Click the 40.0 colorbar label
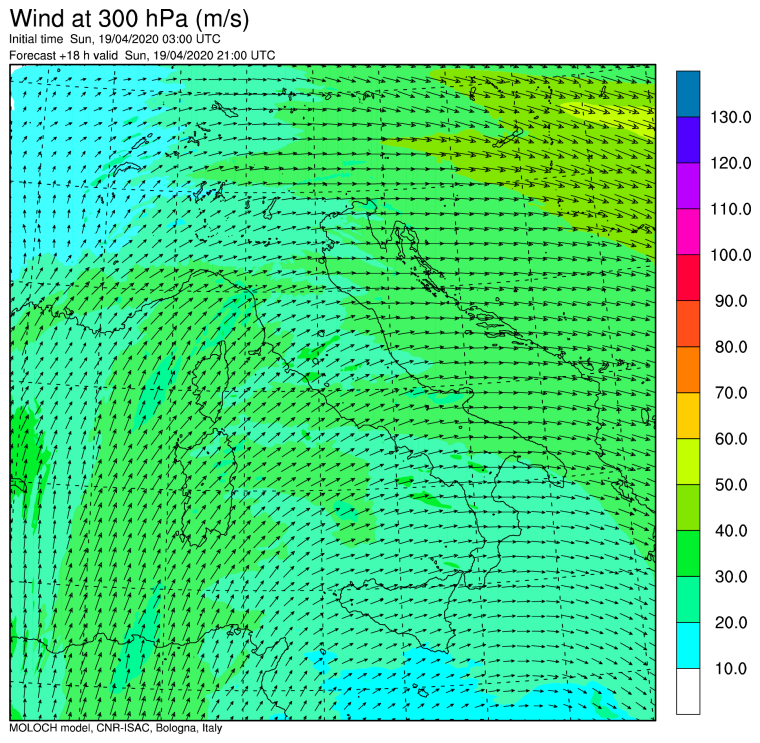 point(731,531)
